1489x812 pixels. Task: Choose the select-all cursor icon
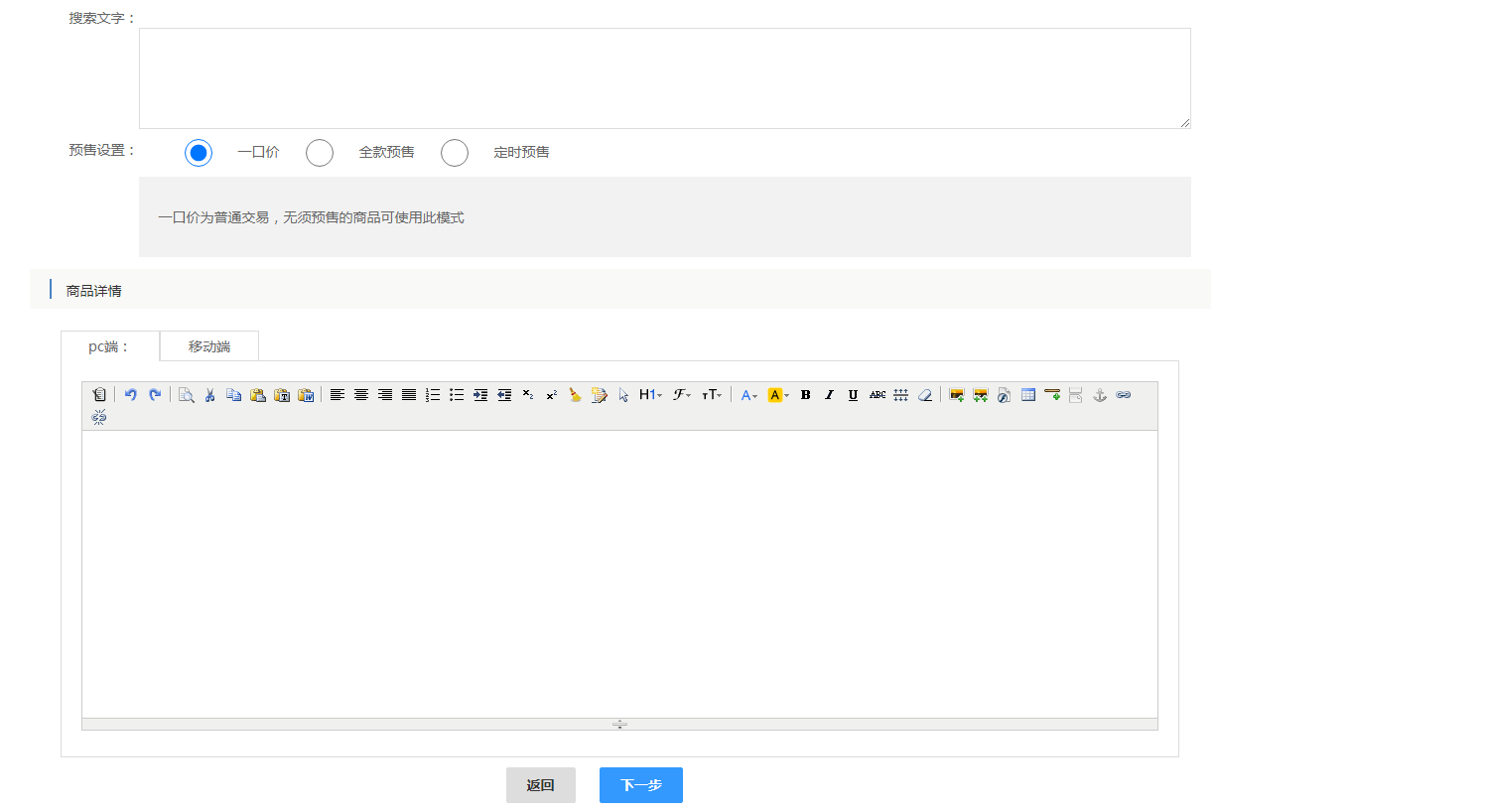[623, 395]
